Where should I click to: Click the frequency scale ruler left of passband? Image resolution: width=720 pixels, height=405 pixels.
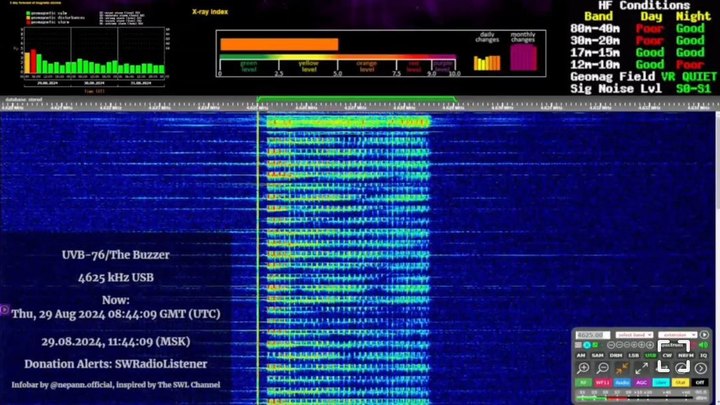[129, 106]
